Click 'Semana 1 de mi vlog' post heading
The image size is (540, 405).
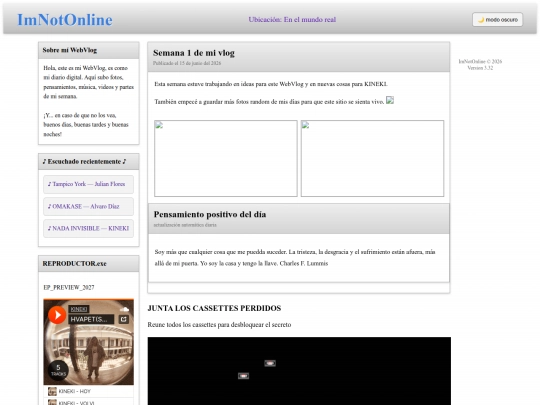[194, 53]
